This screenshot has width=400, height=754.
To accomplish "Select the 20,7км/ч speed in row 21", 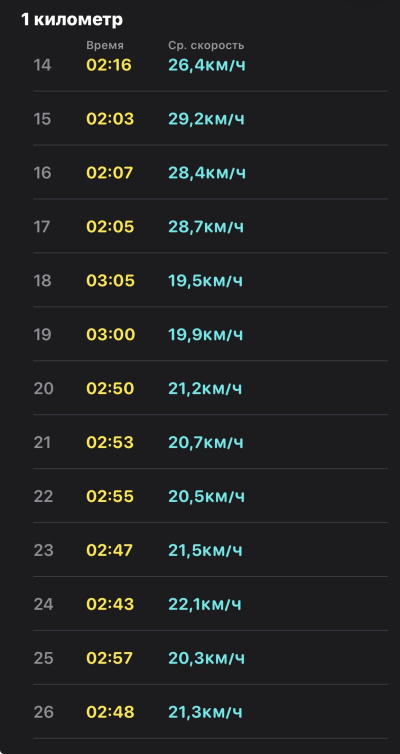I will click(206, 442).
